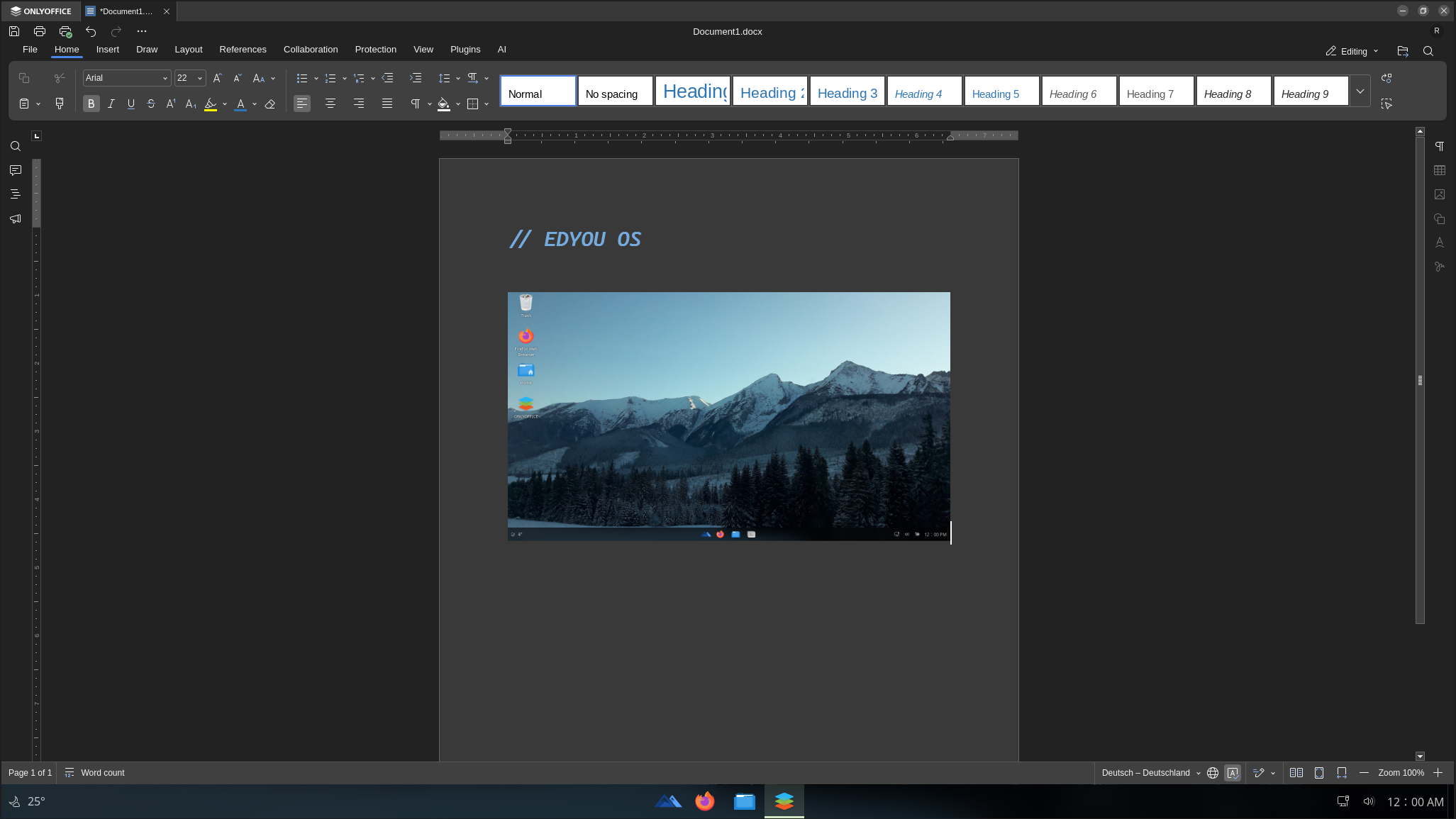Open the font size 22 dropdown

click(x=200, y=78)
